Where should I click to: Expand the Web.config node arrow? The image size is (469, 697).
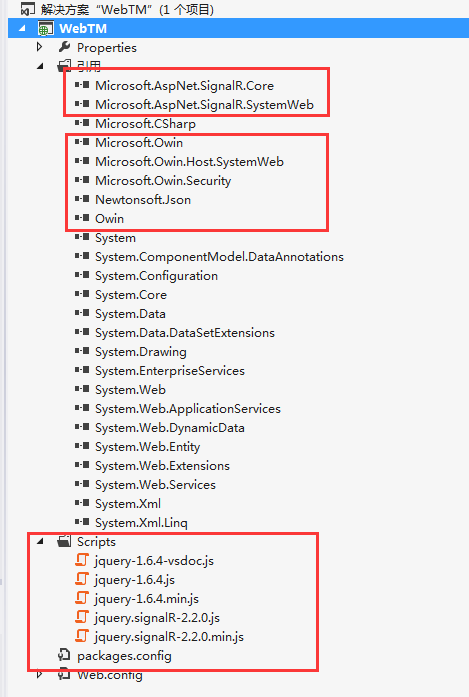click(40, 674)
